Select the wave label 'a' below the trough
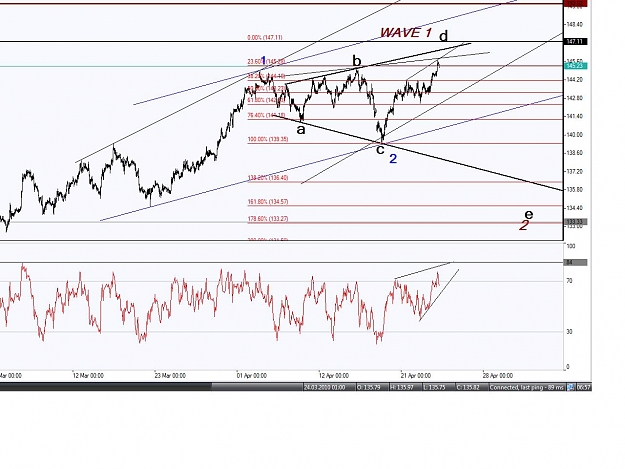625x469 pixels. 301,129
